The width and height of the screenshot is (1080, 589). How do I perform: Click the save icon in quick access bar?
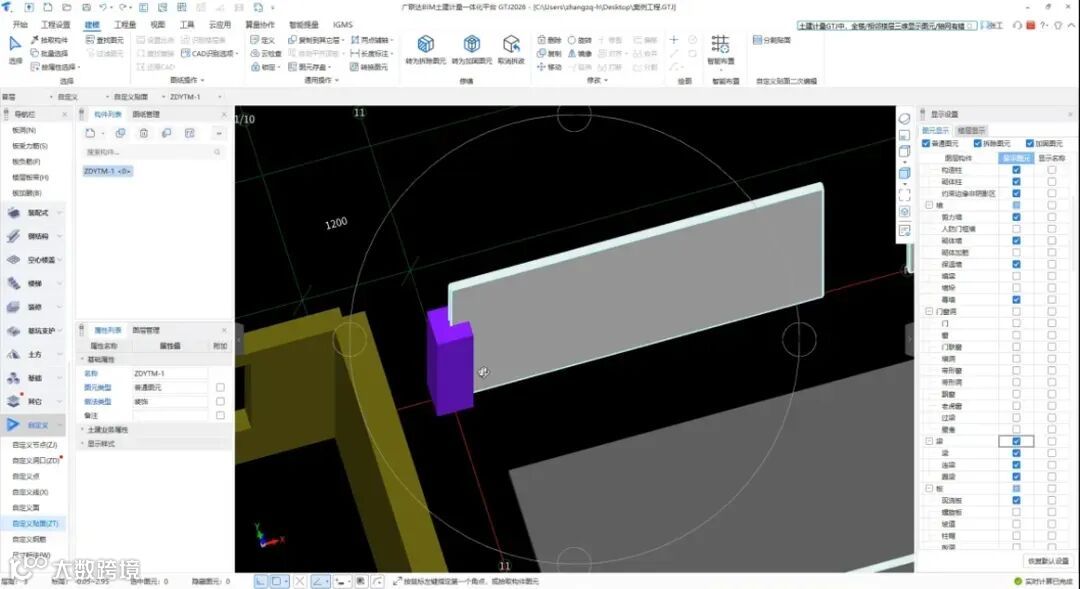[x=86, y=7]
